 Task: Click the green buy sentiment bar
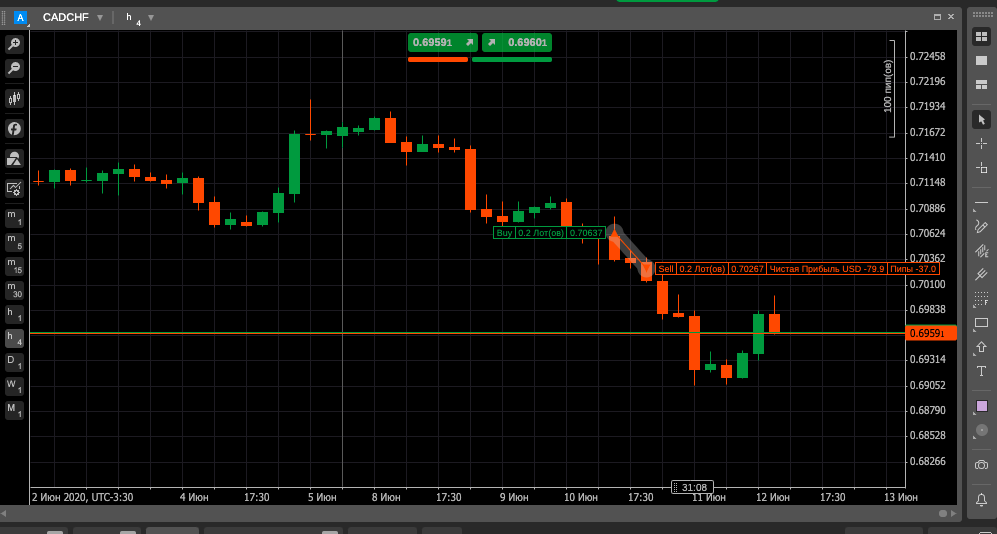pos(512,59)
